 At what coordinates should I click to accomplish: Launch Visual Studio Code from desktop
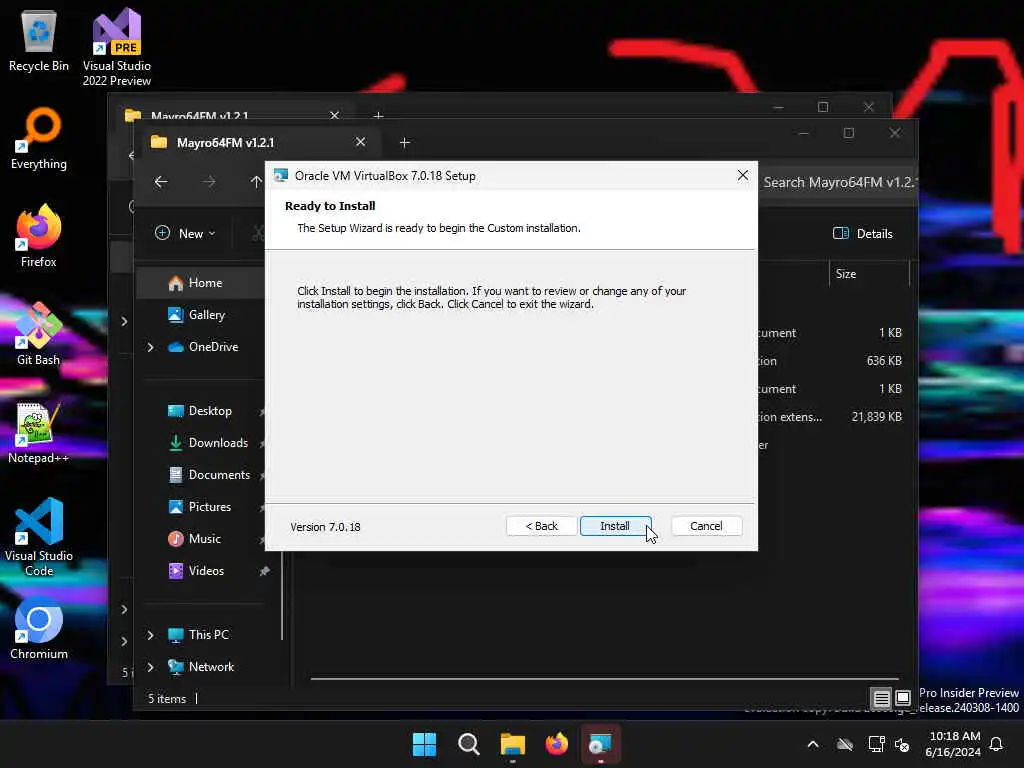(39, 537)
